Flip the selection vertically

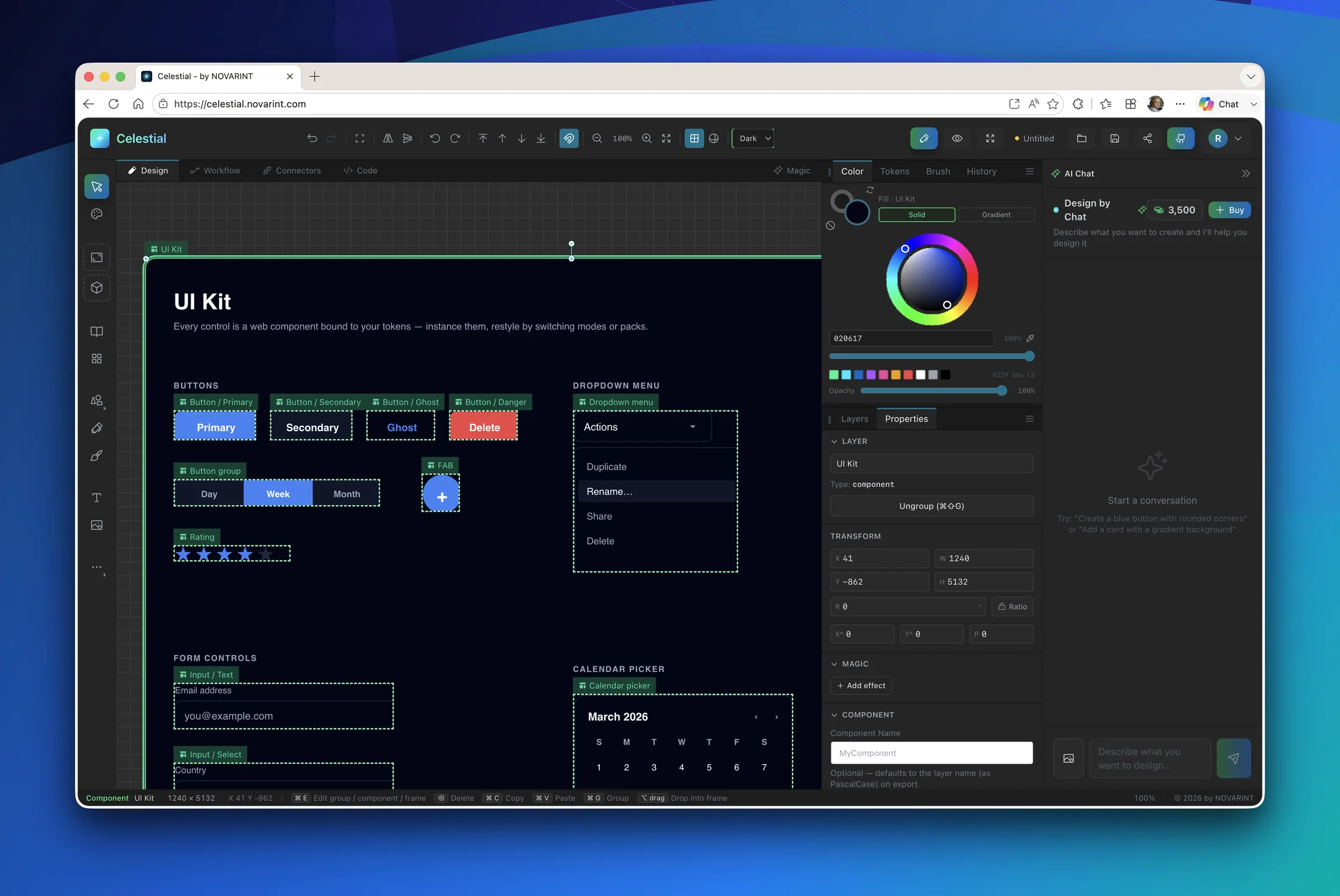tap(407, 138)
